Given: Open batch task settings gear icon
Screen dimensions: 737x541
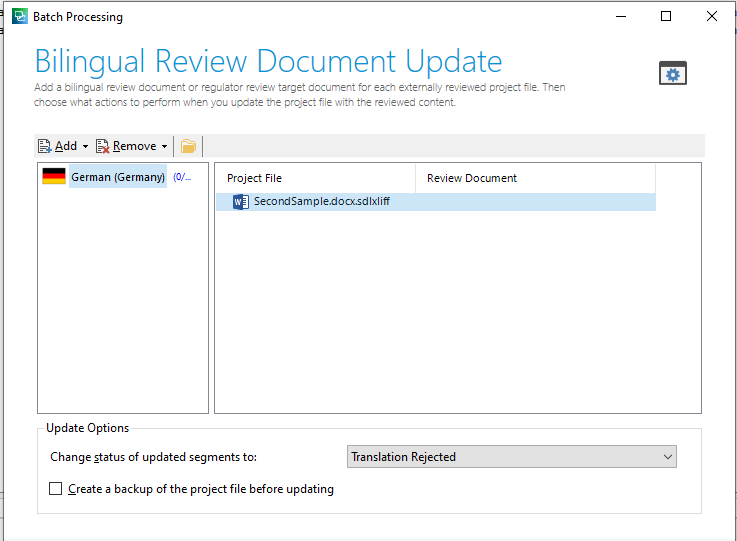Looking at the screenshot, I should pos(673,73).
